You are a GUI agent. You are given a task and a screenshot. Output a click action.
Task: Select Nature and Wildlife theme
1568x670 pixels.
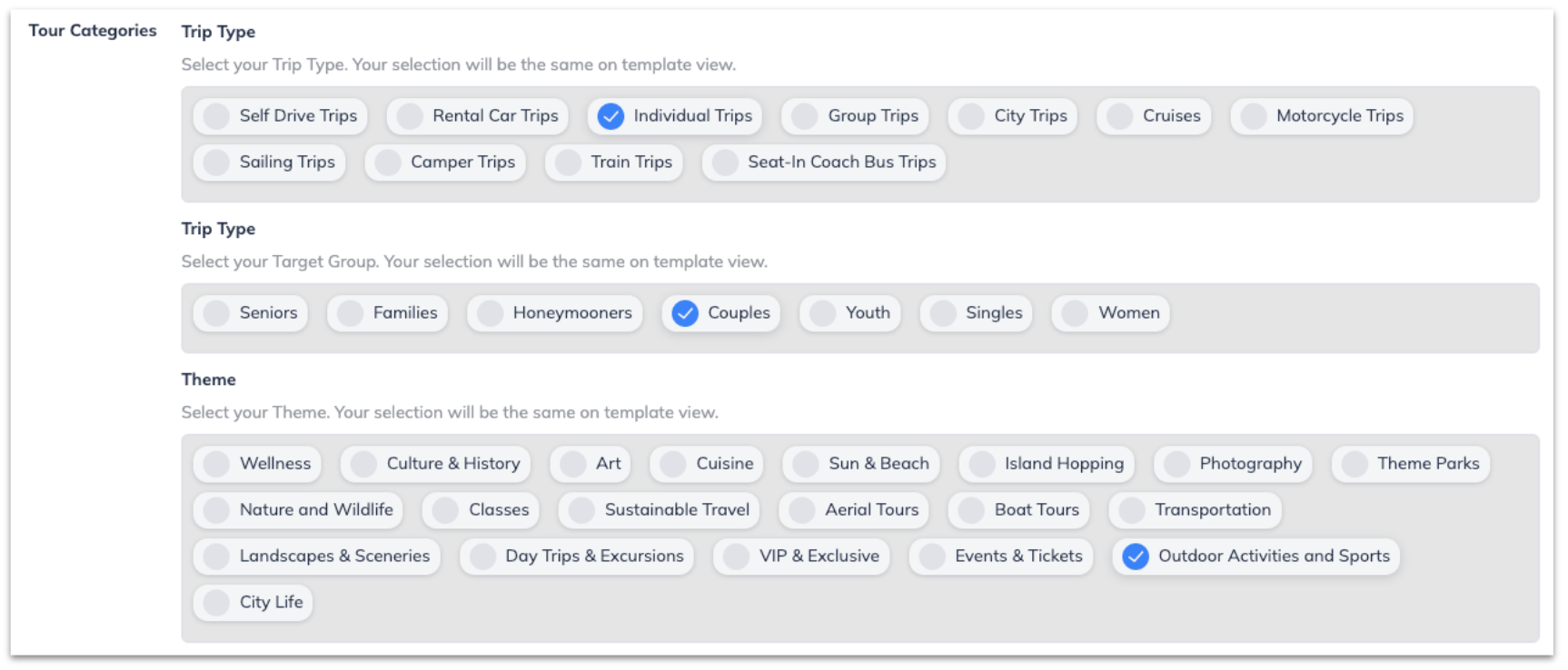(298, 510)
